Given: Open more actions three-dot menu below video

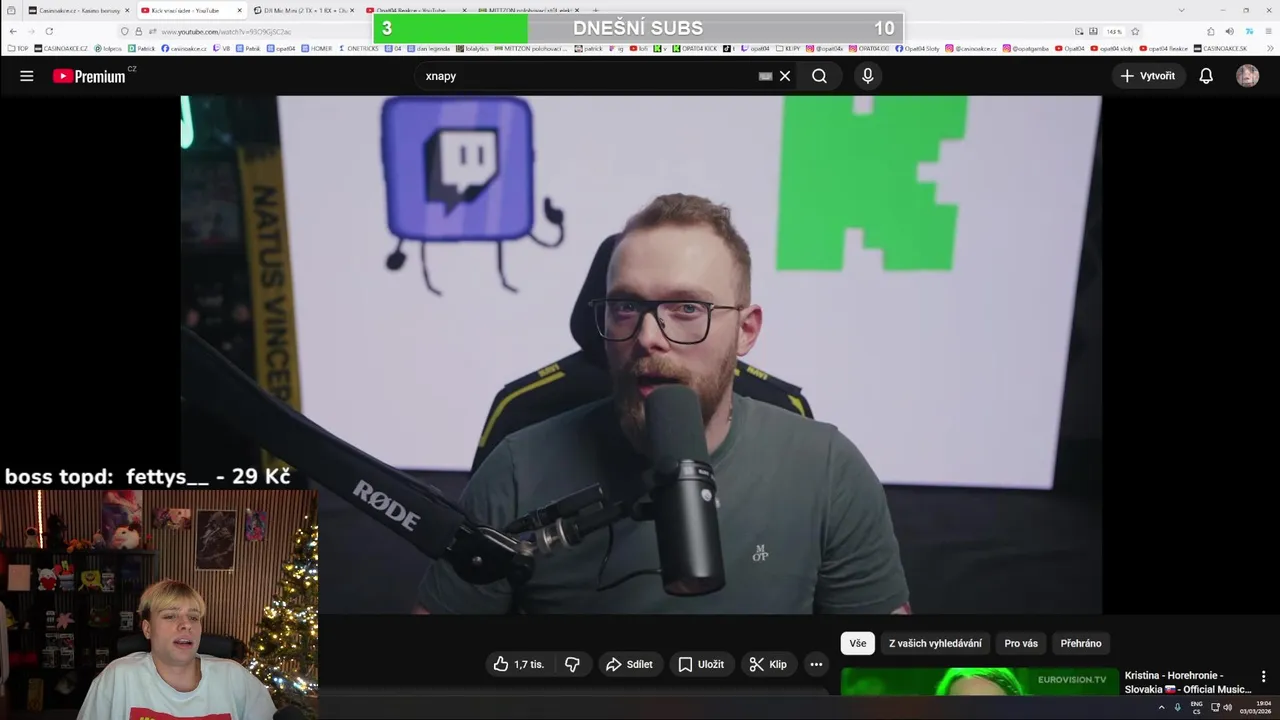Looking at the screenshot, I should click(x=816, y=664).
